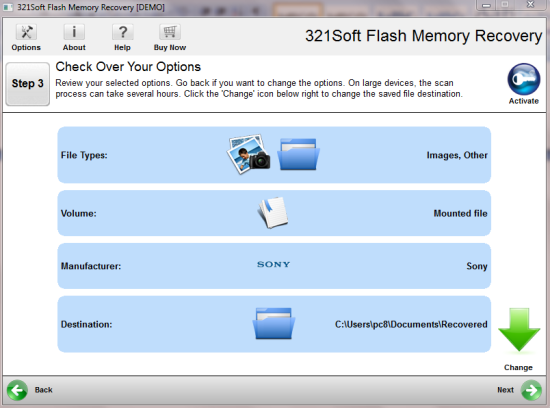The height and width of the screenshot is (408, 550).
Task: Click the Other folder icon in File Types
Action: [299, 154]
